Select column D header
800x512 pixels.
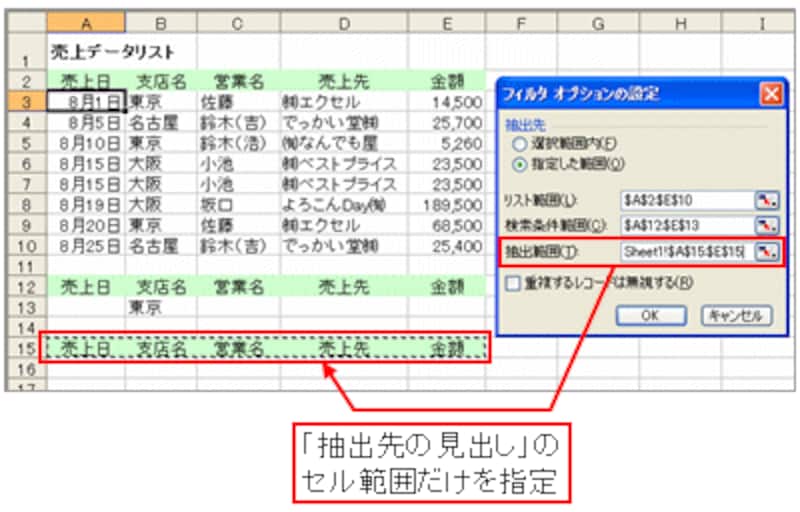coord(343,22)
